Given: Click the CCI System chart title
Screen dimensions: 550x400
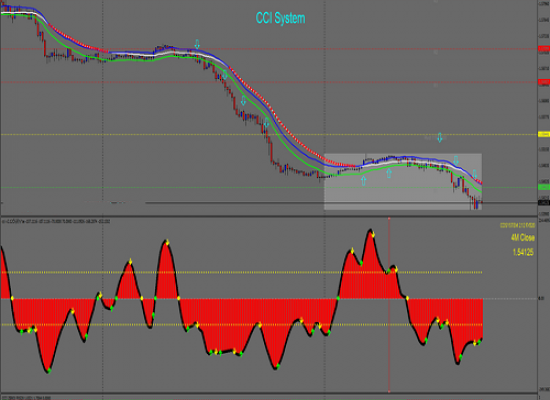Looking at the screenshot, I should tap(280, 18).
